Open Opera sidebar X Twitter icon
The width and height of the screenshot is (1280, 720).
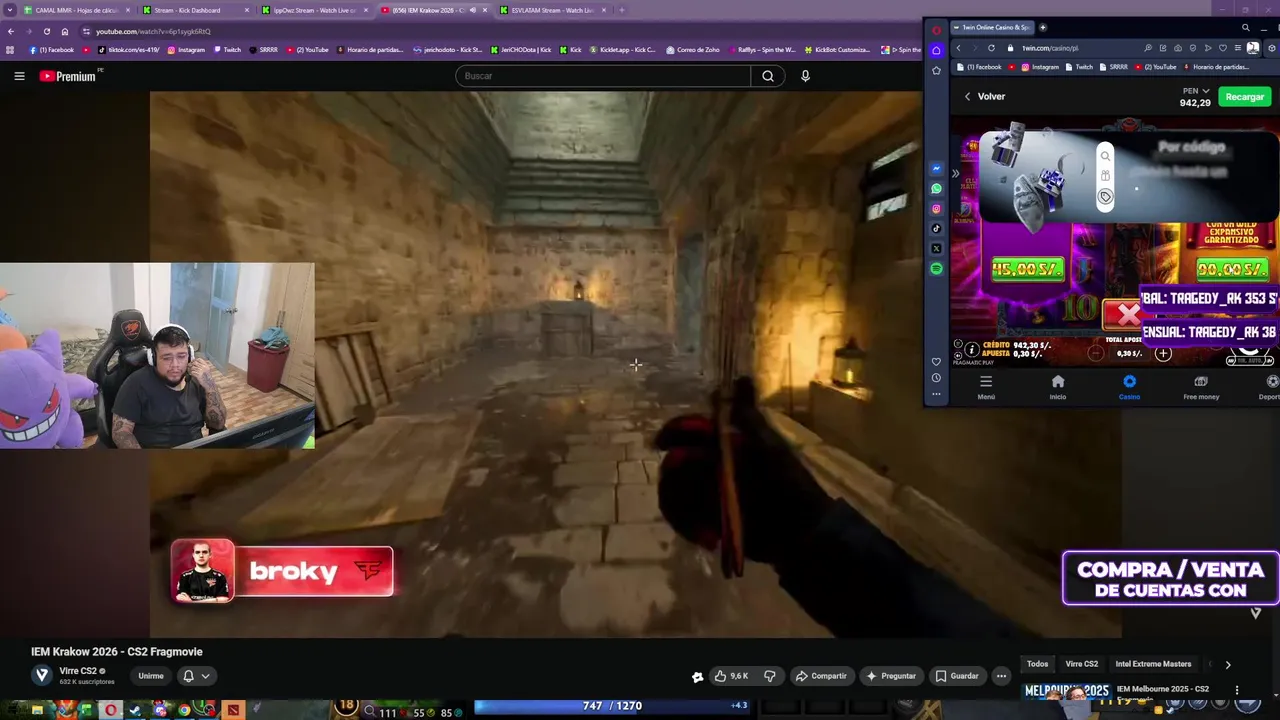936,248
